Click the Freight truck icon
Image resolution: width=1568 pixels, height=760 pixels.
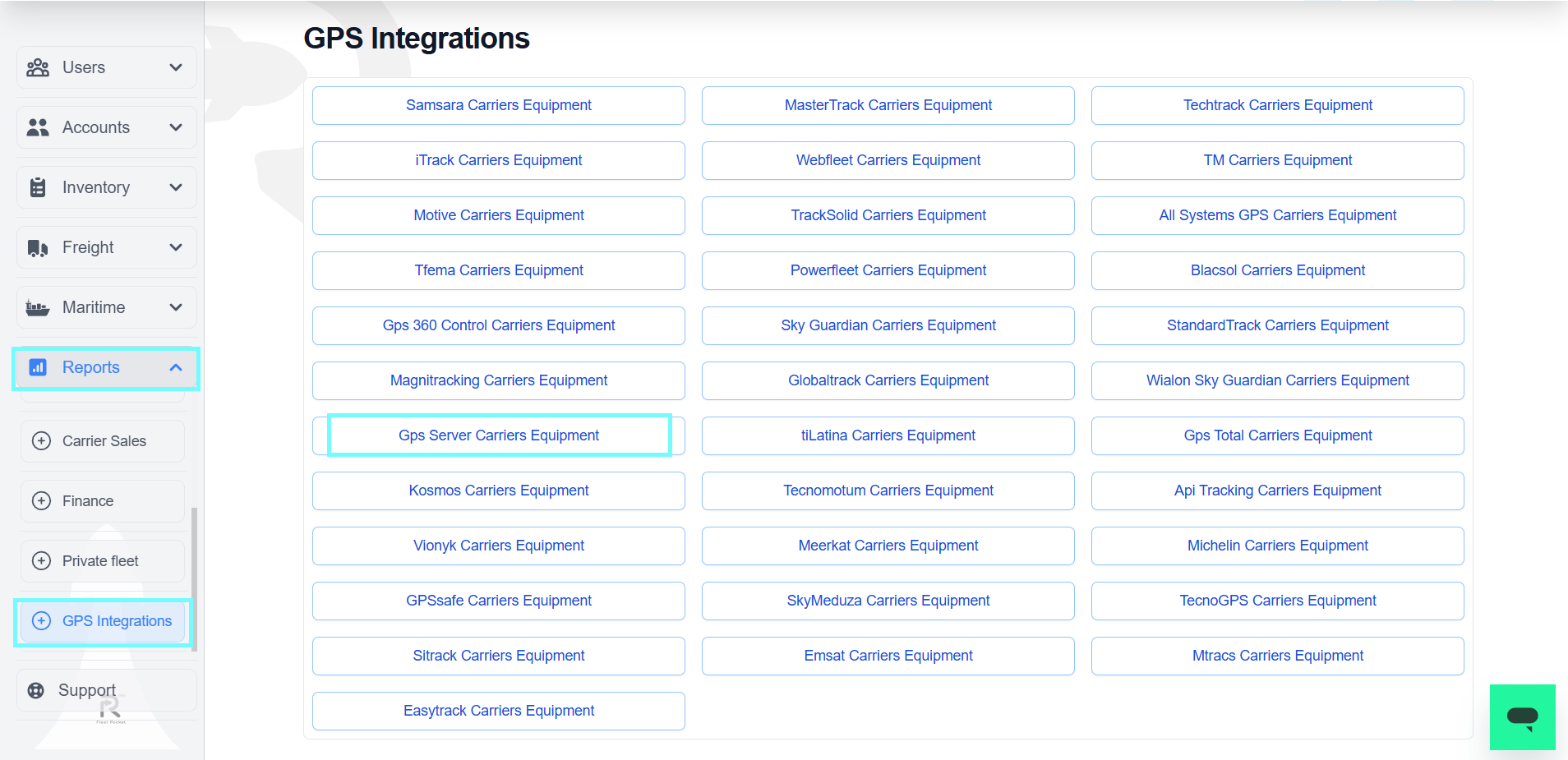pyautogui.click(x=38, y=246)
